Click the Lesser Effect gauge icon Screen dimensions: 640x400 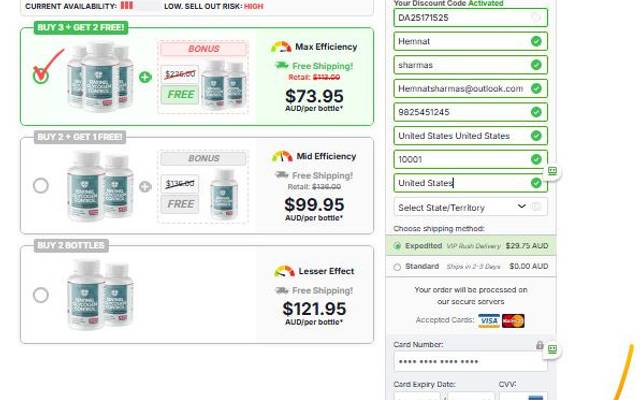click(x=284, y=271)
